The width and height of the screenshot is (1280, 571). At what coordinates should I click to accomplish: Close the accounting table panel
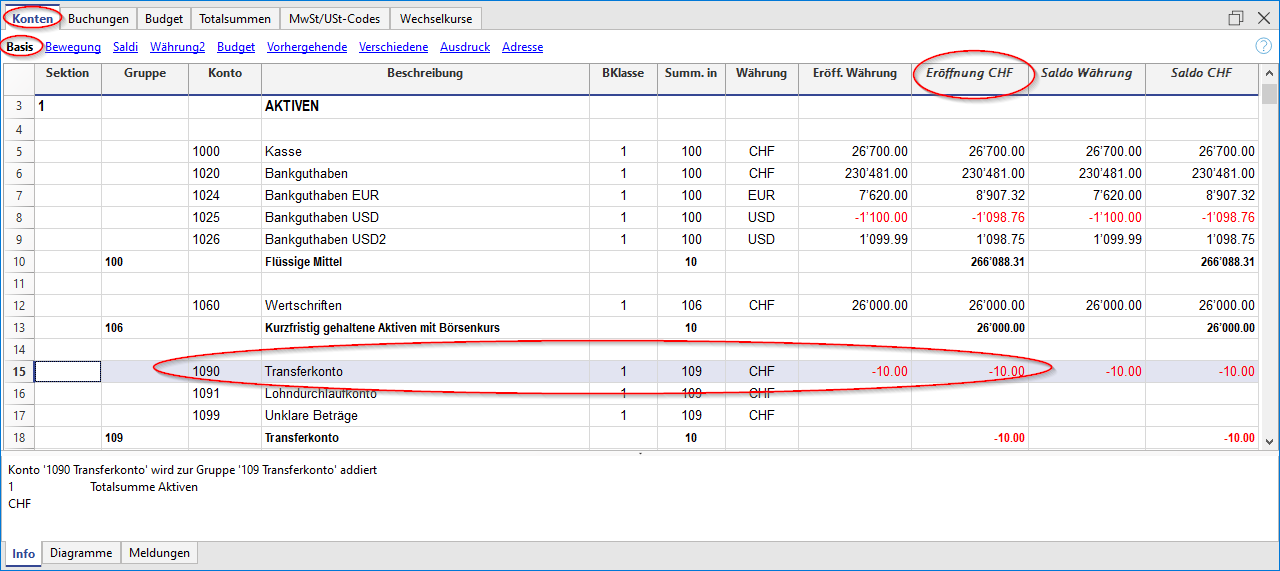tap(1263, 18)
